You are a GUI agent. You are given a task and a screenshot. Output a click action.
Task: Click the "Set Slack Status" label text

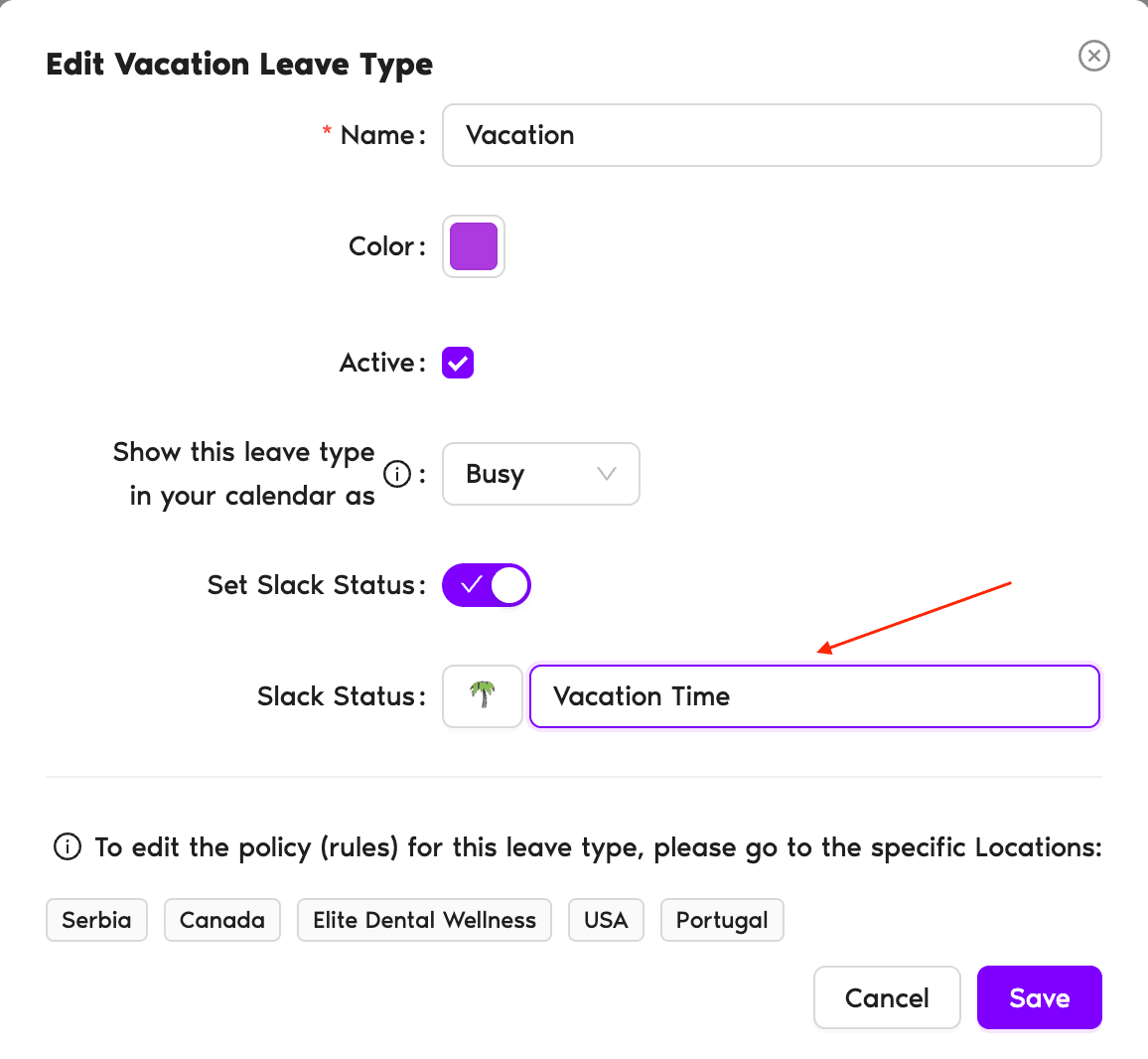pos(311,585)
